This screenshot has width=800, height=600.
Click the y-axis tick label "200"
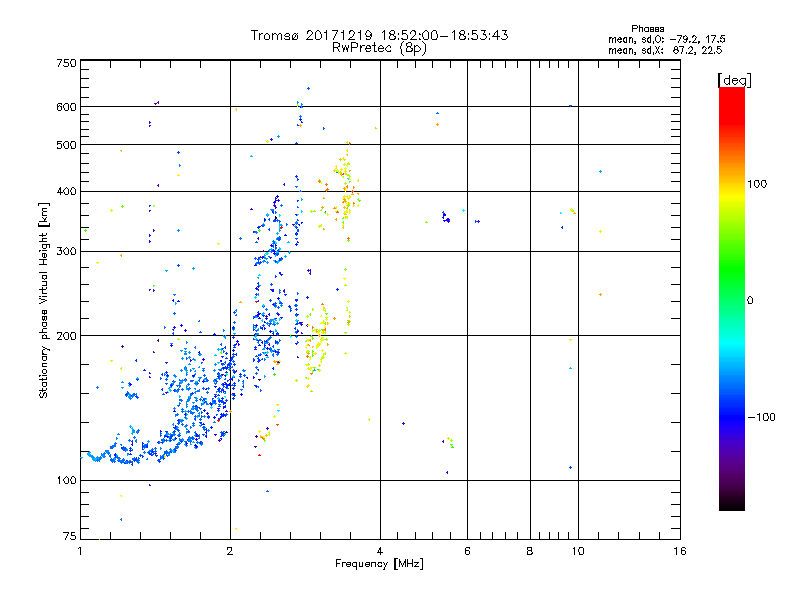[66, 336]
